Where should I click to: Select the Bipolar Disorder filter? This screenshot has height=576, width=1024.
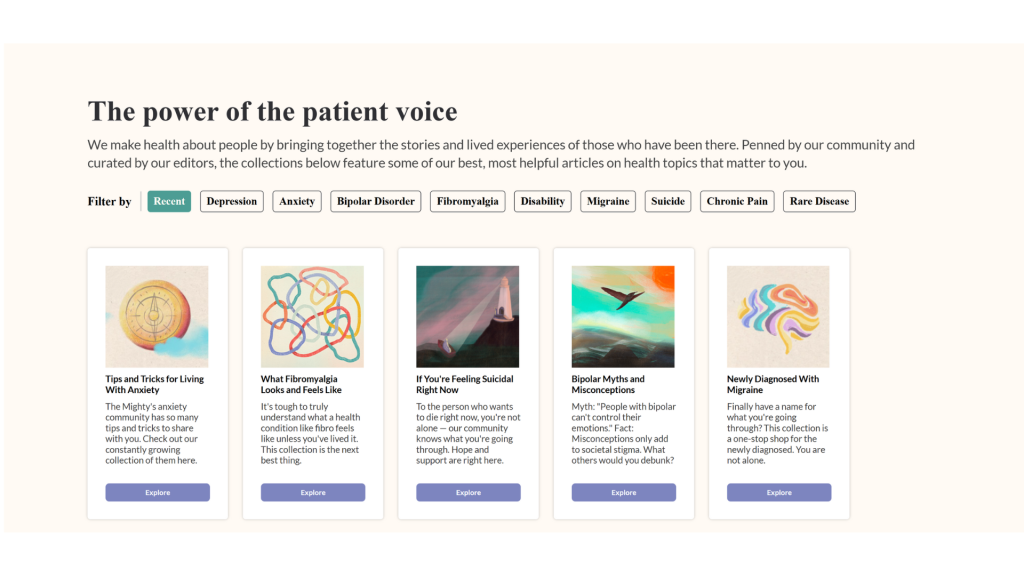click(375, 201)
